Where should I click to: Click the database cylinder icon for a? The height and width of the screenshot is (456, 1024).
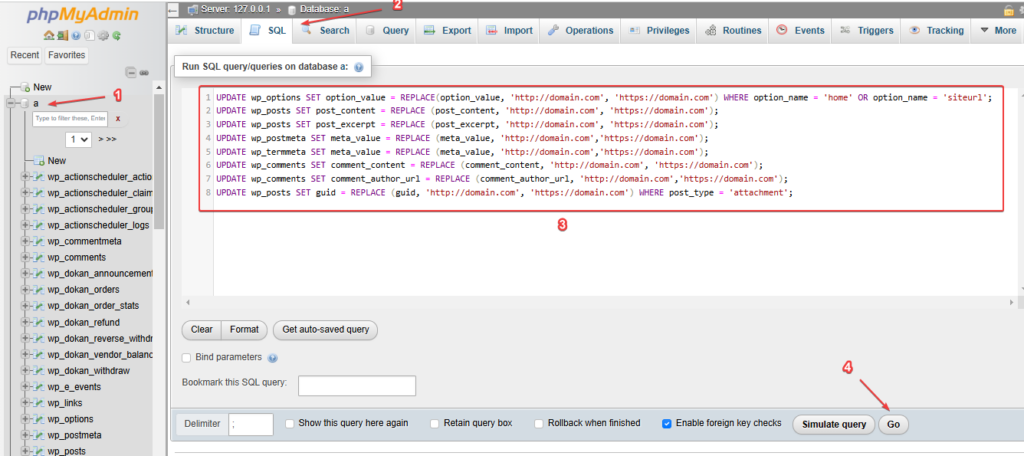coord(25,103)
